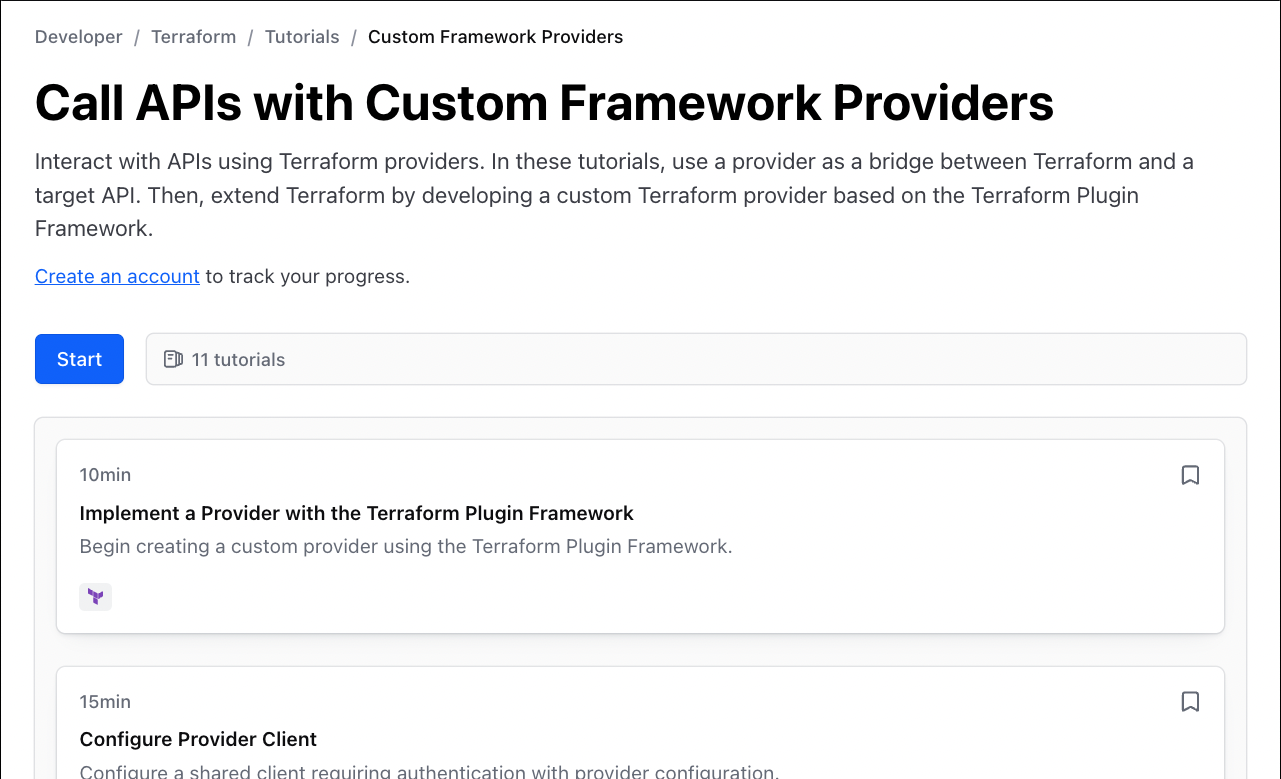
Task: Click the 15min duration label
Action: (x=105, y=702)
